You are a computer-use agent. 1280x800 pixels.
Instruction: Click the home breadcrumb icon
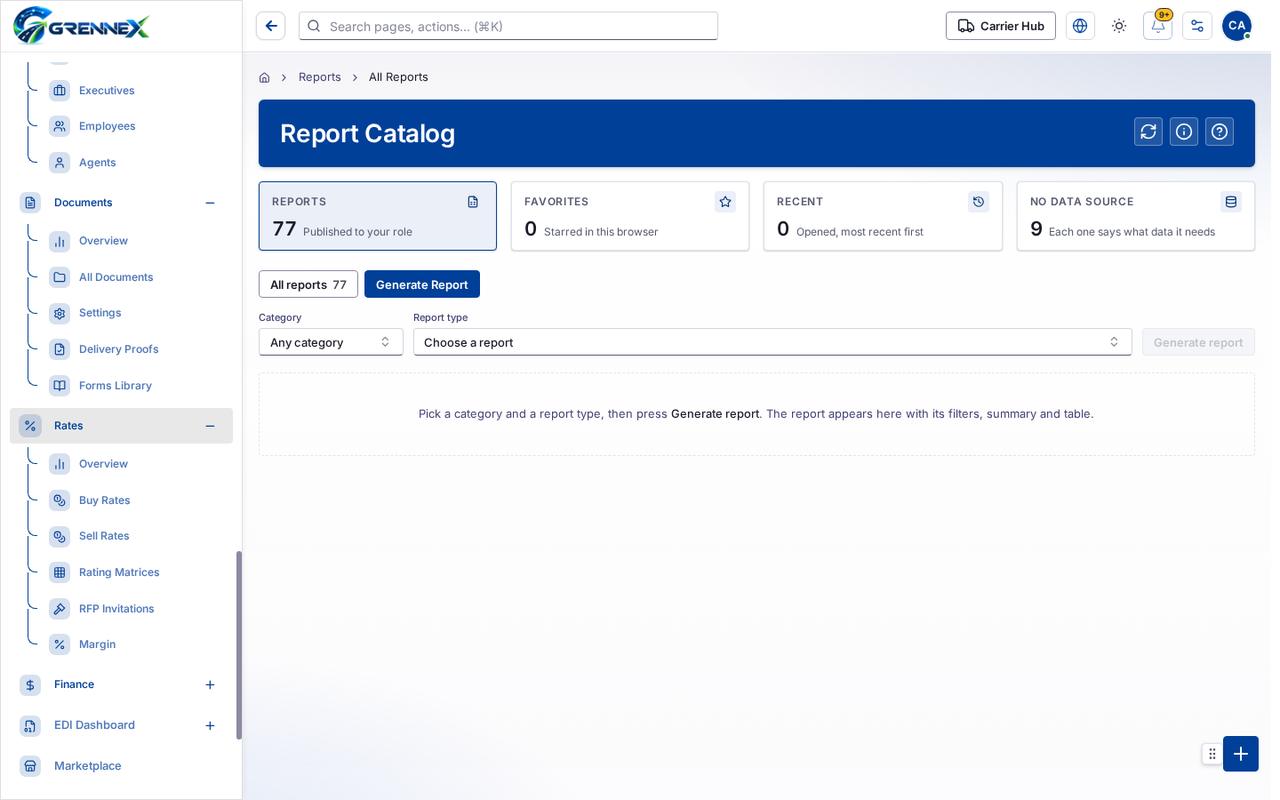264,77
